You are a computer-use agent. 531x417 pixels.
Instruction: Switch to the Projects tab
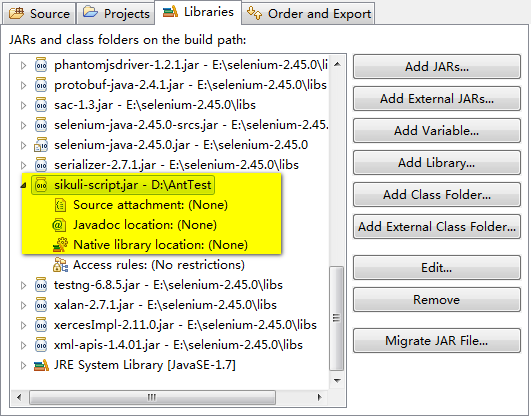[116, 14]
